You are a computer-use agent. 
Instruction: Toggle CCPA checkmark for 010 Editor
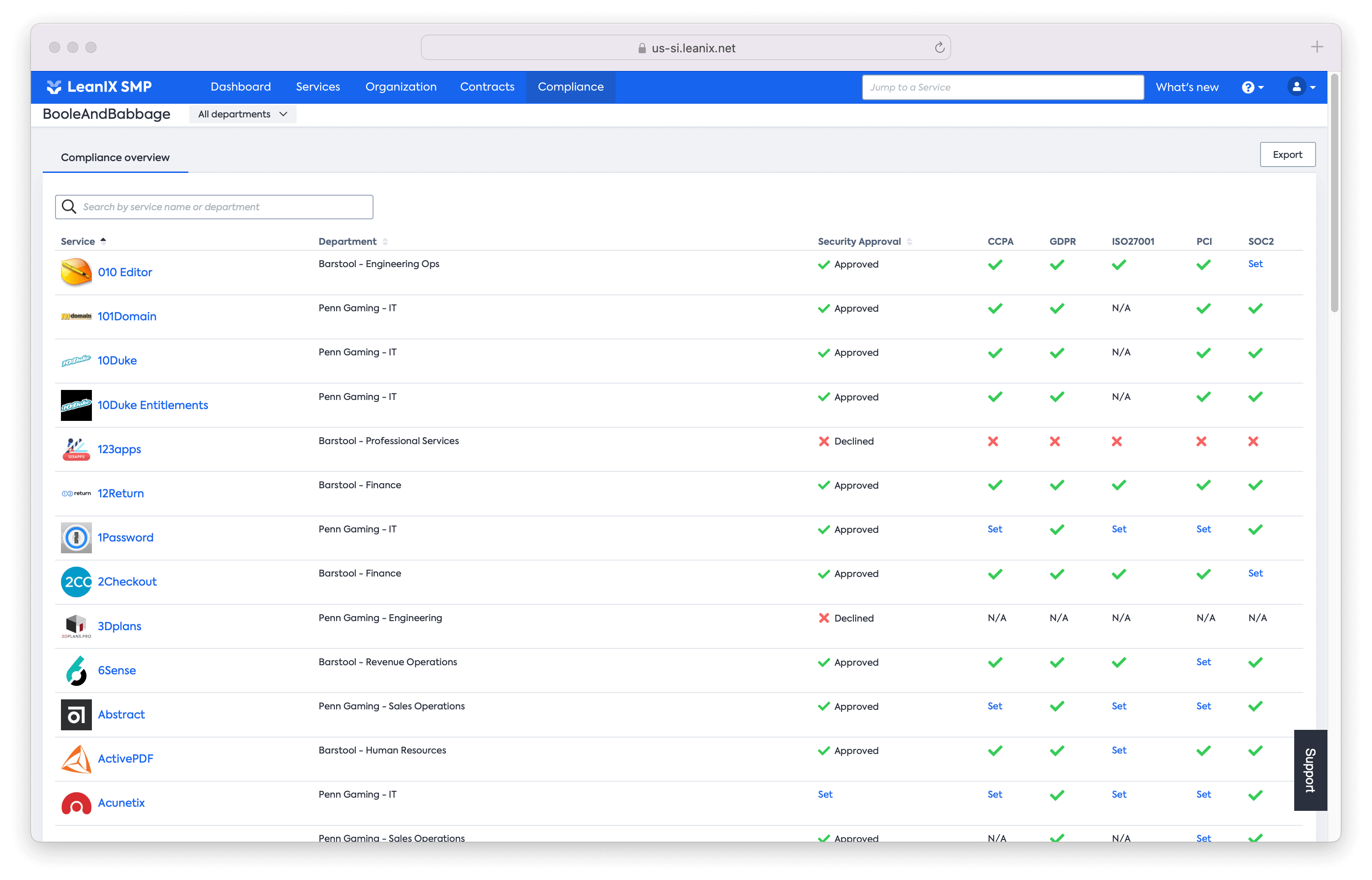coord(995,264)
